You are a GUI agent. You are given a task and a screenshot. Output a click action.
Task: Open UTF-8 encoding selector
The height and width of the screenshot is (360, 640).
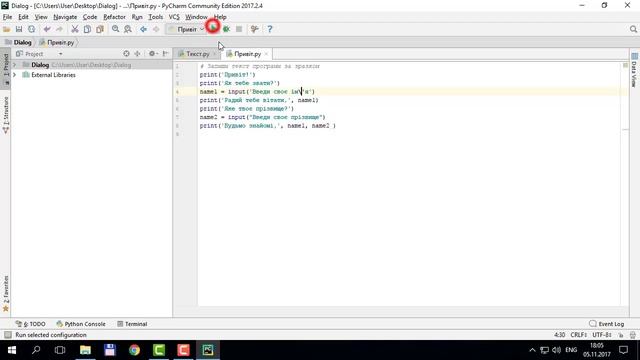[x=602, y=335]
